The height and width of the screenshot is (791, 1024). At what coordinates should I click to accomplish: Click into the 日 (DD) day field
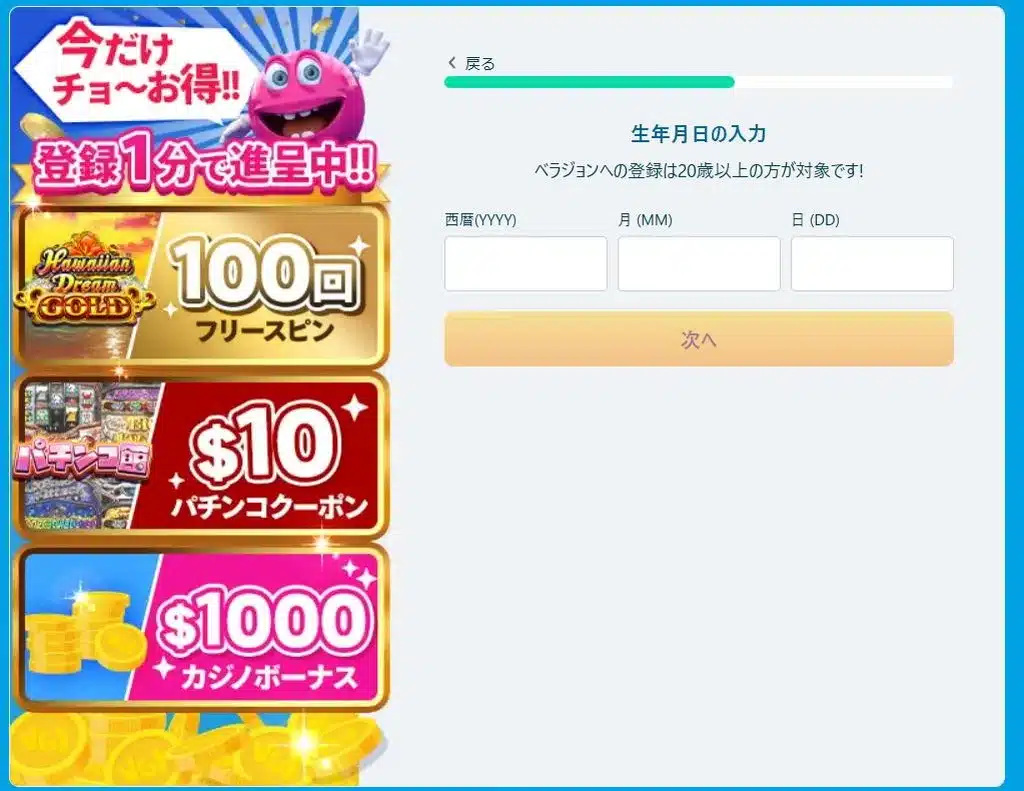click(x=871, y=264)
